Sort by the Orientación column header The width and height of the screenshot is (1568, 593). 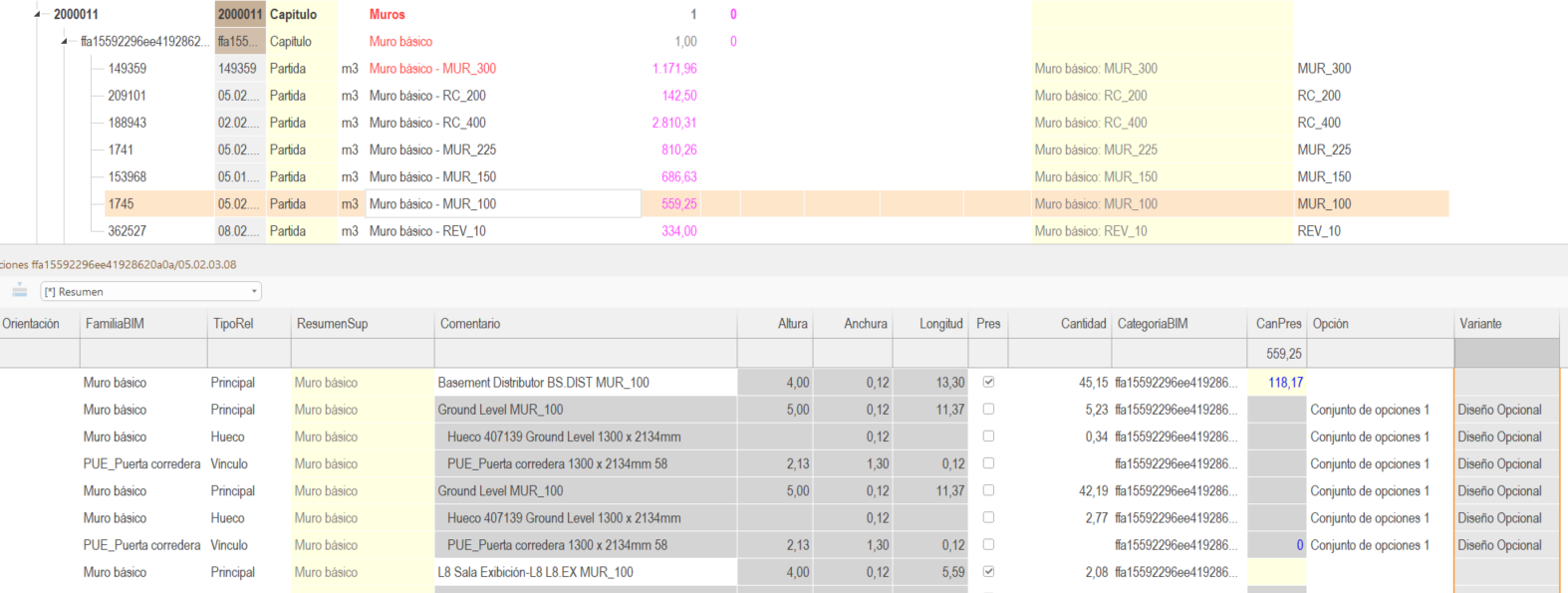pyautogui.click(x=40, y=324)
